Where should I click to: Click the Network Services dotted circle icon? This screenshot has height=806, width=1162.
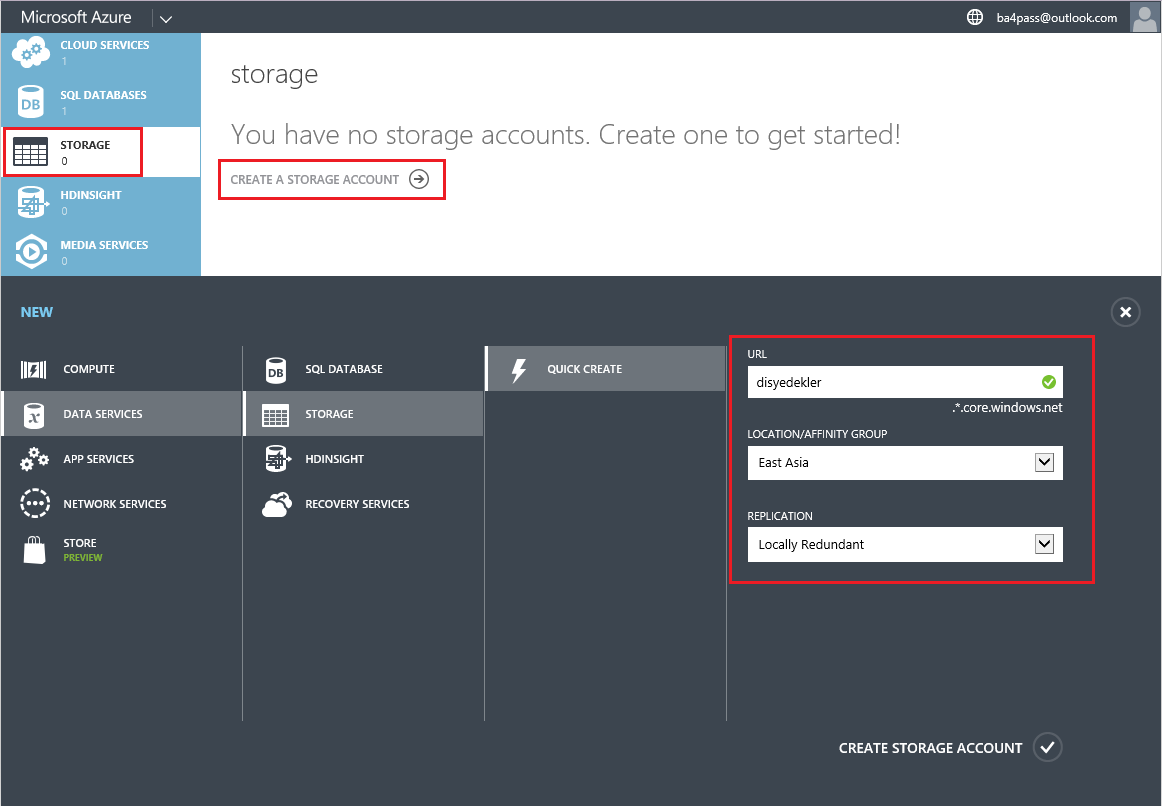click(35, 504)
